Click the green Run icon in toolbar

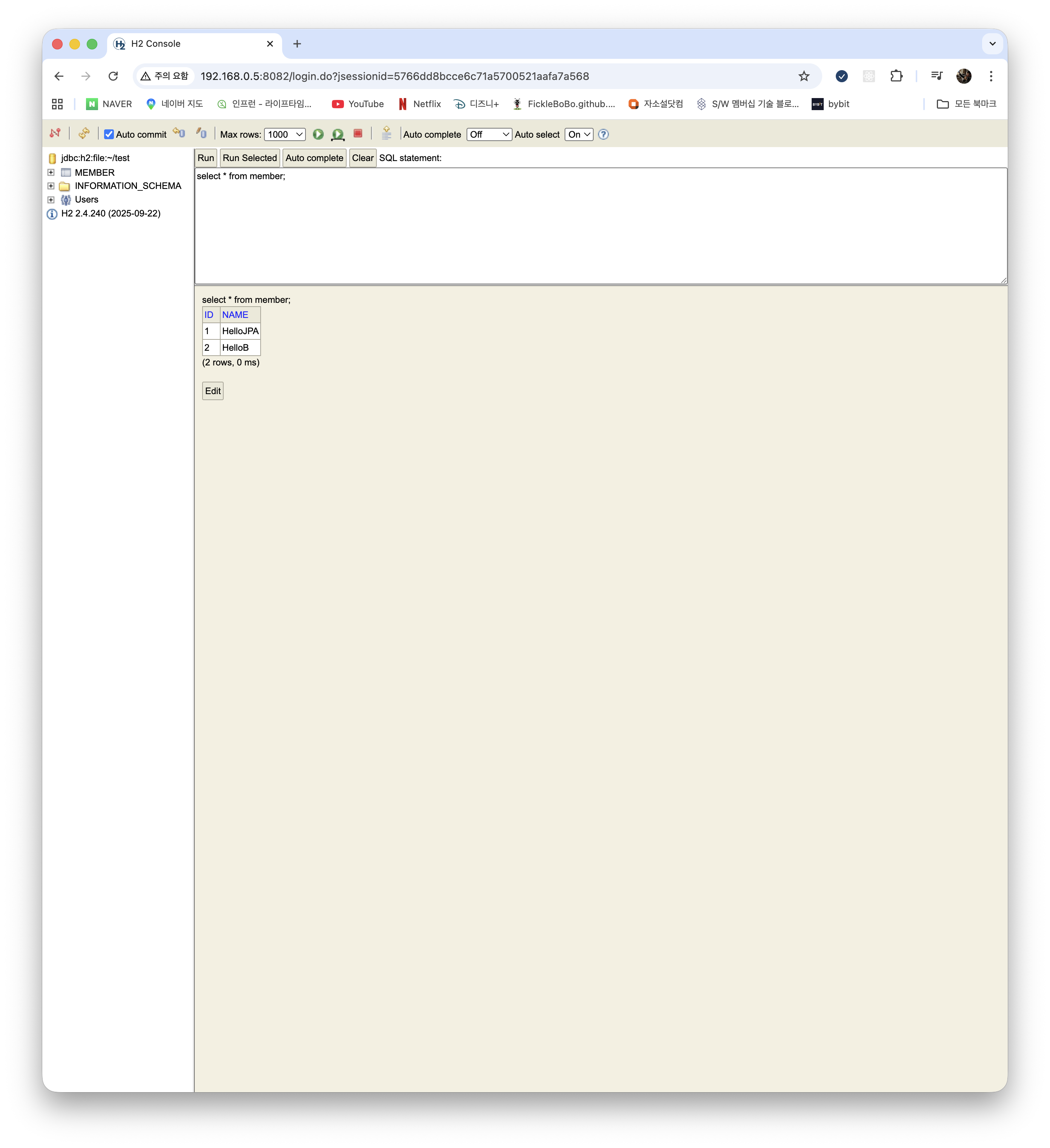click(x=318, y=134)
